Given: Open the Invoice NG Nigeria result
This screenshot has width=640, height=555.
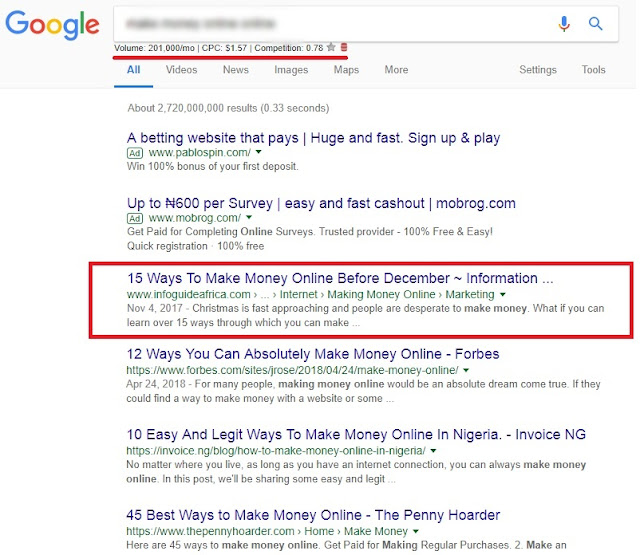Looking at the screenshot, I should click(356, 434).
